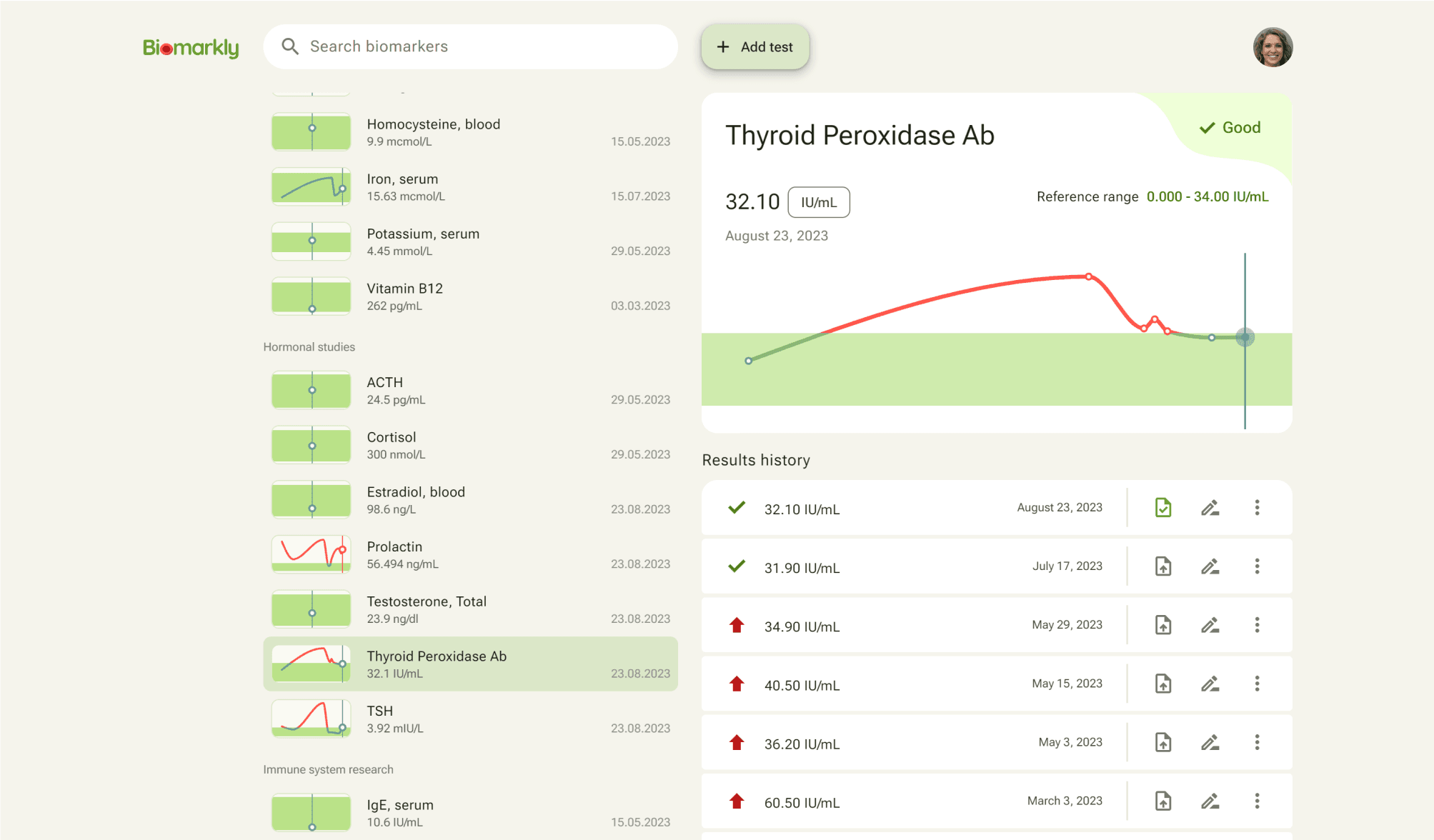This screenshot has width=1434, height=840.
Task: Click the Add test button
Action: [x=755, y=47]
